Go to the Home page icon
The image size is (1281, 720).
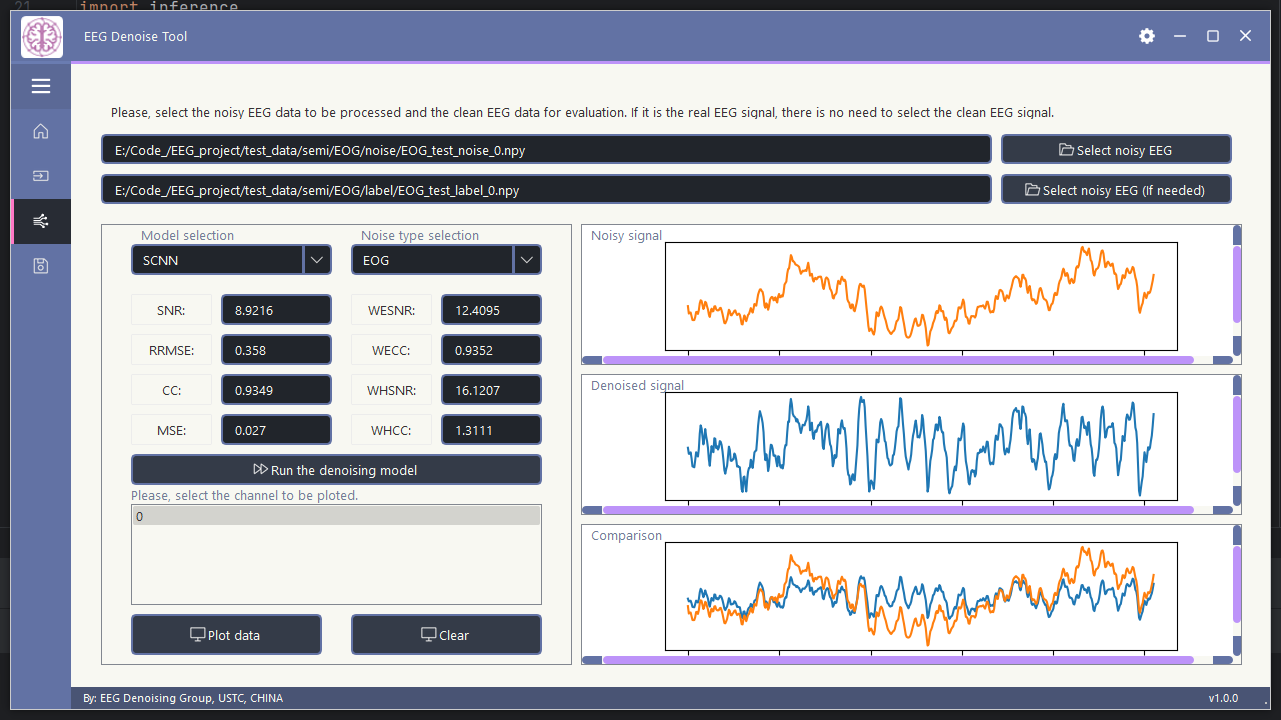click(x=41, y=131)
